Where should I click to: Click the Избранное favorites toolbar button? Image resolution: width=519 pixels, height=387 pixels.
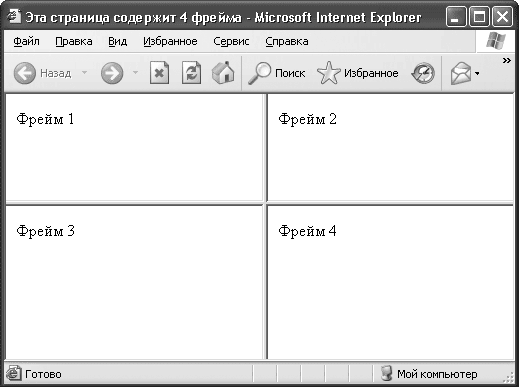coord(358,73)
